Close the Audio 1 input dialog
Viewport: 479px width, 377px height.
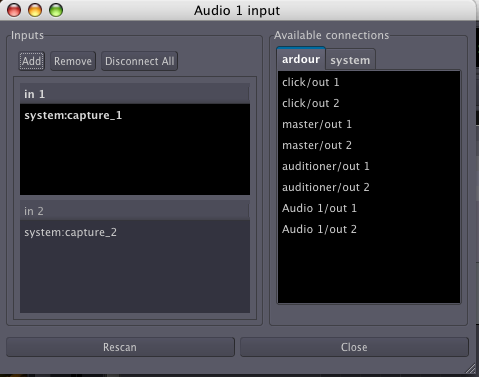(x=354, y=347)
